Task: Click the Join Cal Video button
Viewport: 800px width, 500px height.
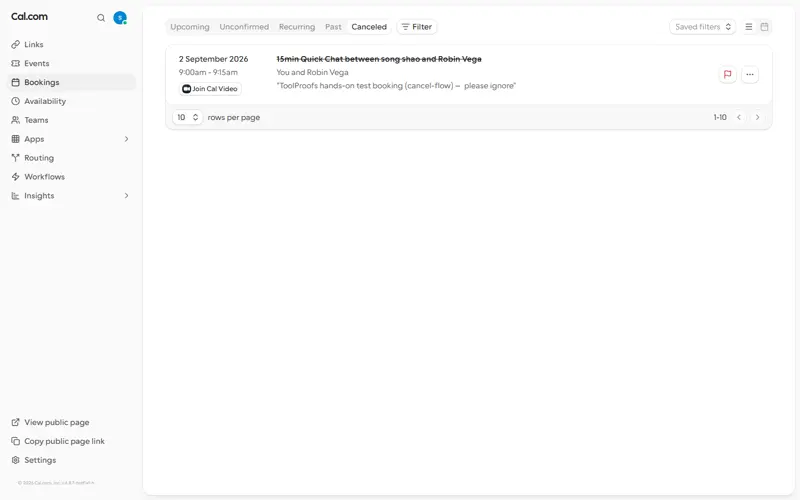Action: click(210, 89)
